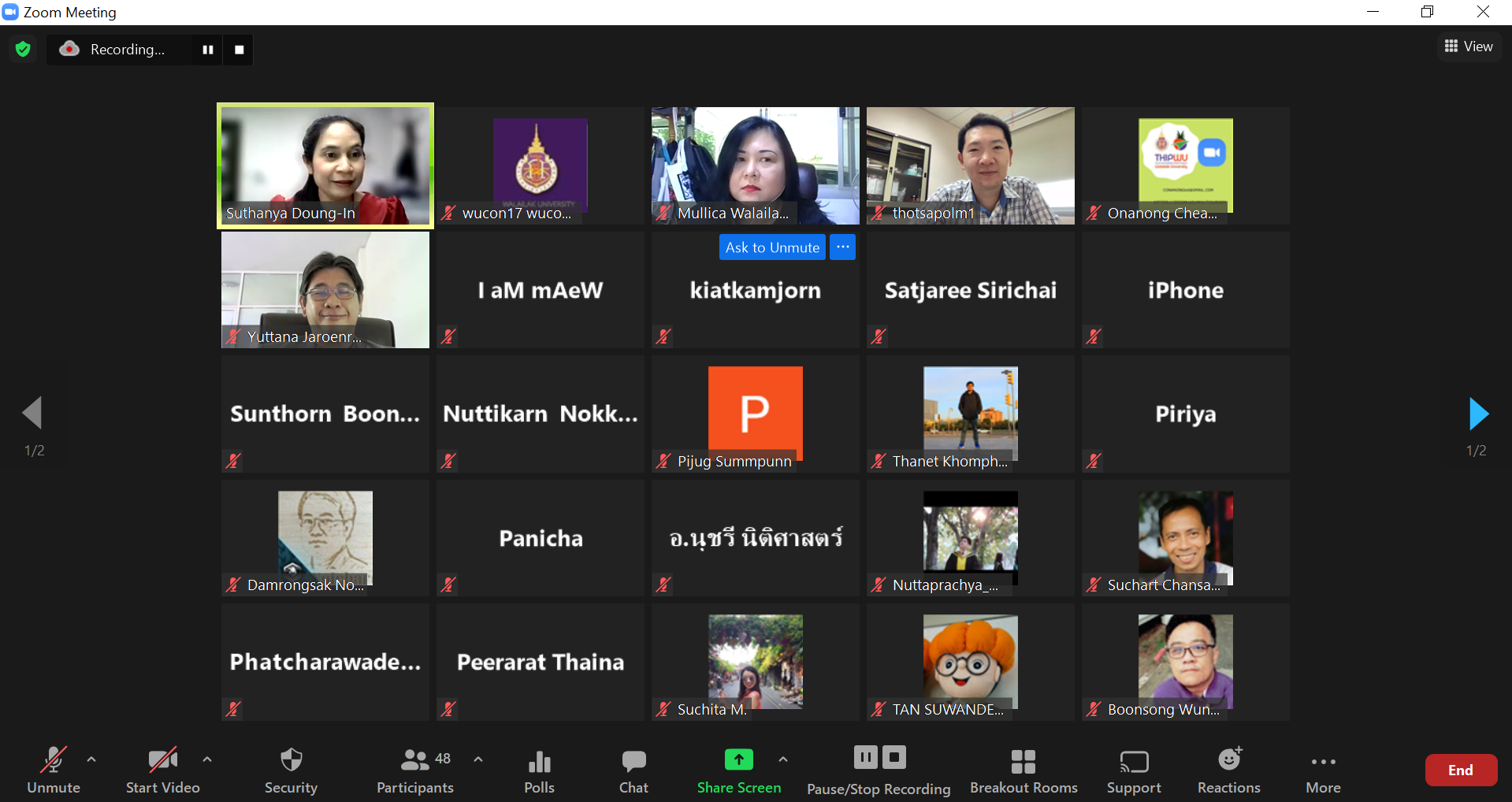Select the wucon17 participant tile

click(541, 166)
